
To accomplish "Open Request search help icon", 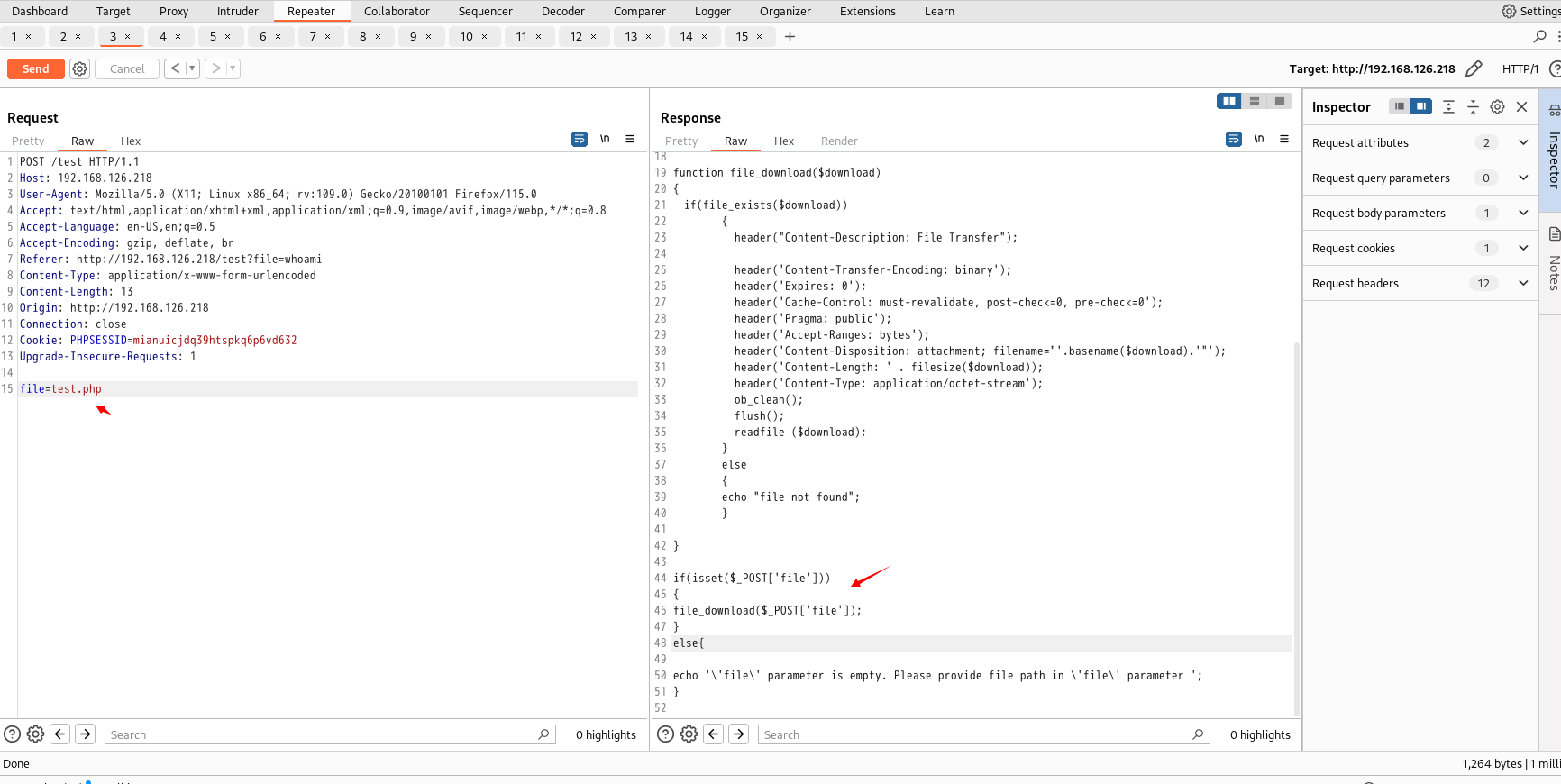I will click(x=12, y=734).
